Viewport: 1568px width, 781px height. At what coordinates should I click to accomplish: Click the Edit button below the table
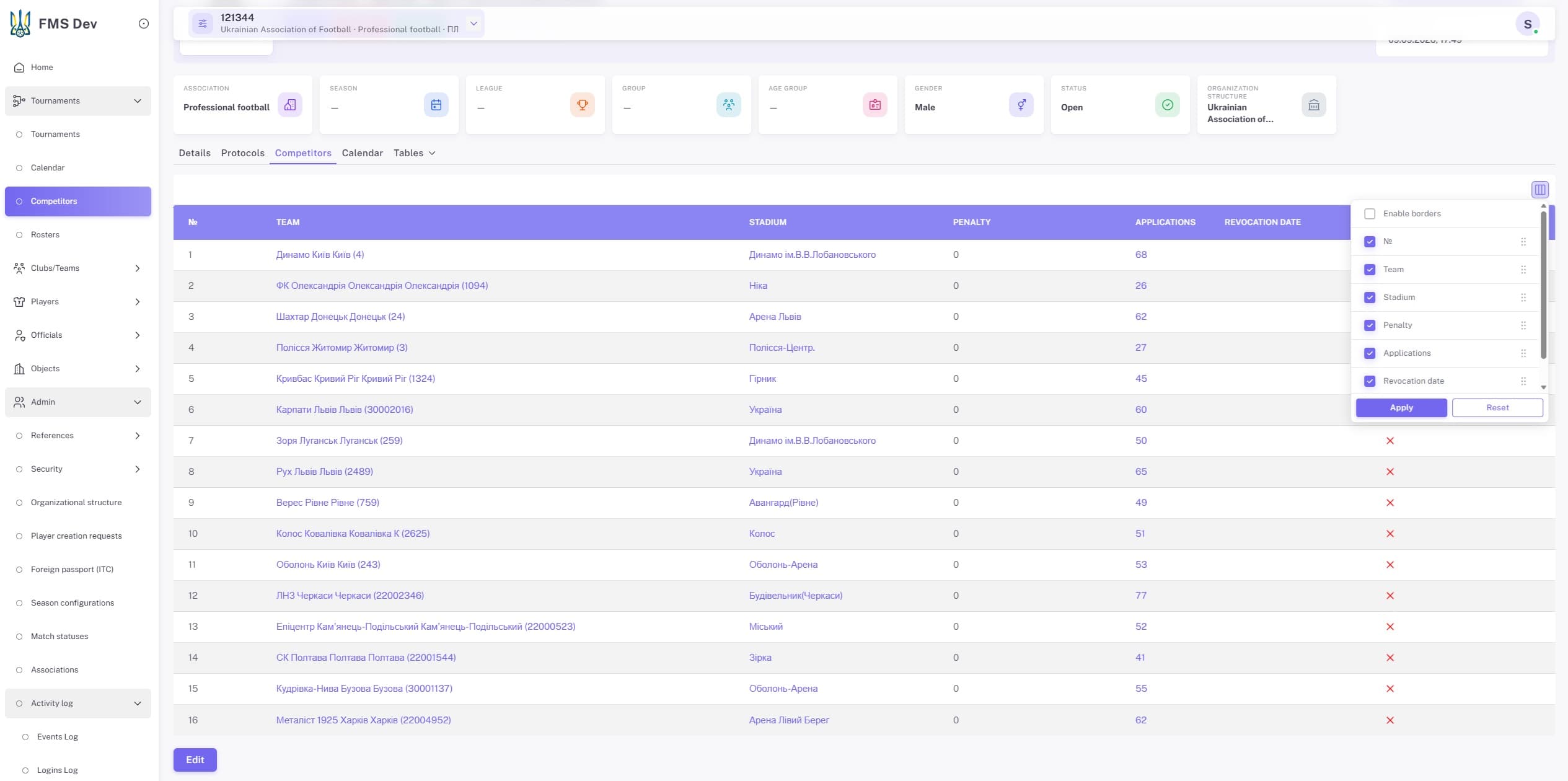(x=195, y=760)
